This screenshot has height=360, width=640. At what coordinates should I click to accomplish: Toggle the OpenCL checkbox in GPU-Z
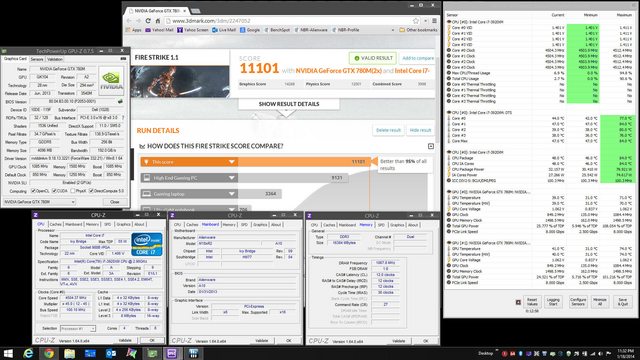(x=33, y=191)
